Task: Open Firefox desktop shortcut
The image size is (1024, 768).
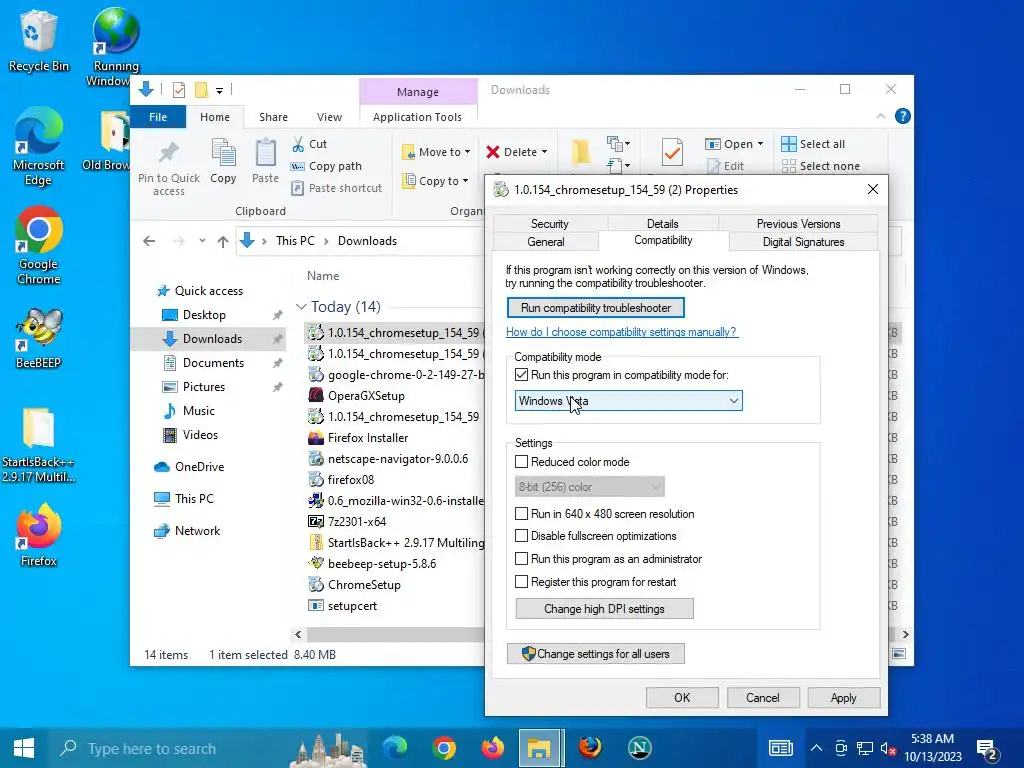Action: click(38, 534)
